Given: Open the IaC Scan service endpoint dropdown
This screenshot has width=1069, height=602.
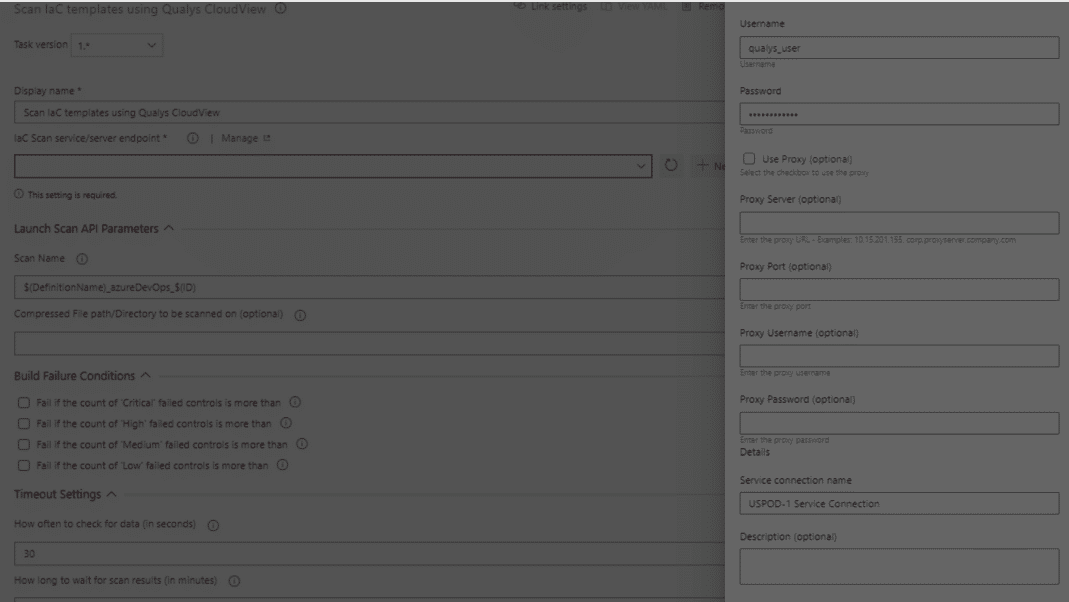Looking at the screenshot, I should (x=333, y=166).
